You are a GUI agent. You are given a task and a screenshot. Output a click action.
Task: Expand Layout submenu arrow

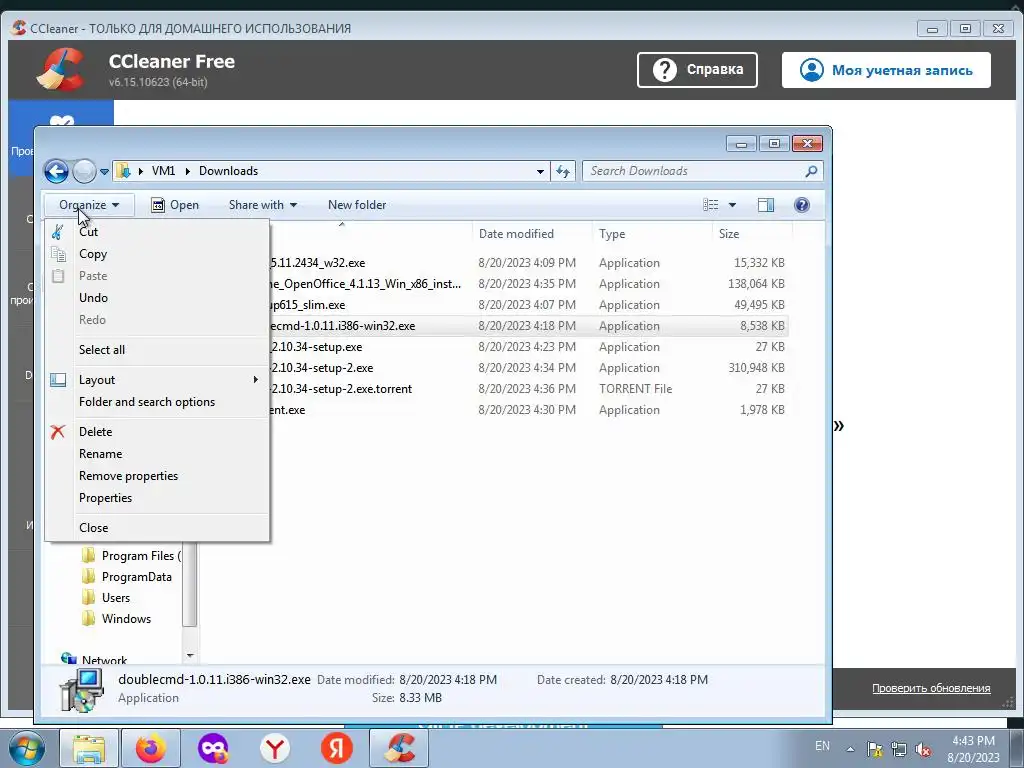pyautogui.click(x=256, y=379)
